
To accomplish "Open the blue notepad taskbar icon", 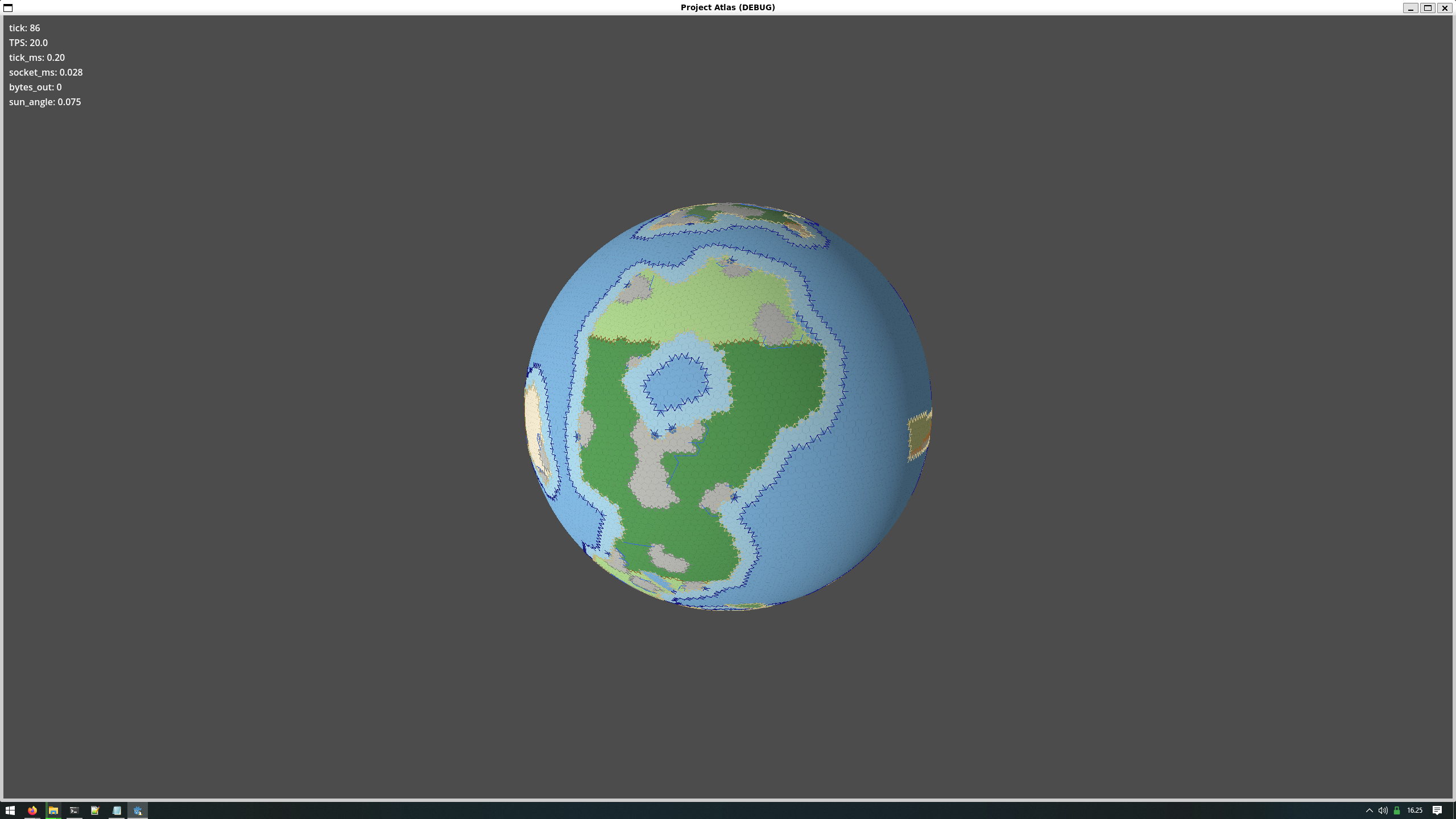I will click(x=117, y=810).
